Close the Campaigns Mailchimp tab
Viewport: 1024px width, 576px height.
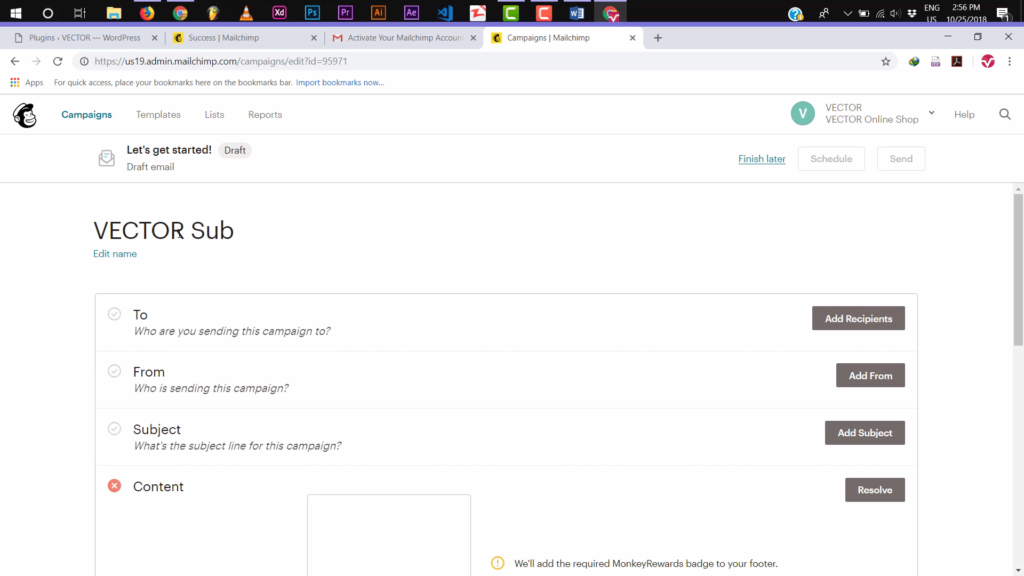pos(632,38)
